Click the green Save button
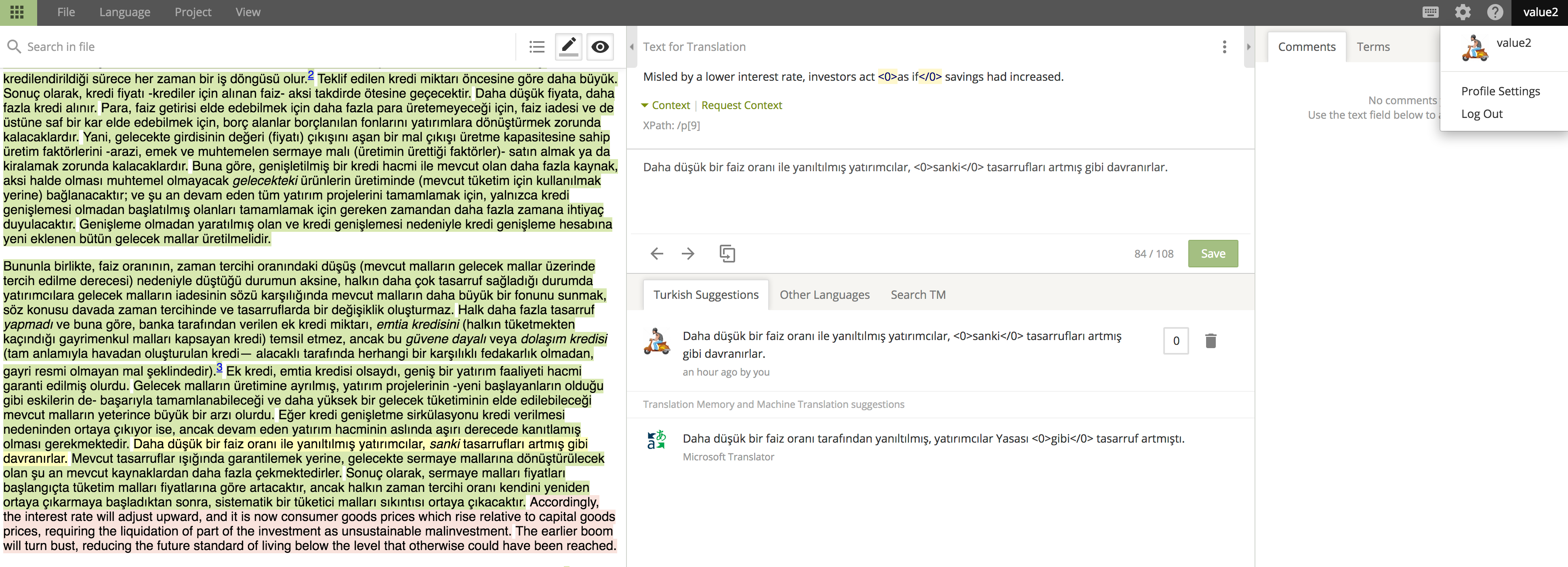The height and width of the screenshot is (567, 1568). [x=1212, y=254]
